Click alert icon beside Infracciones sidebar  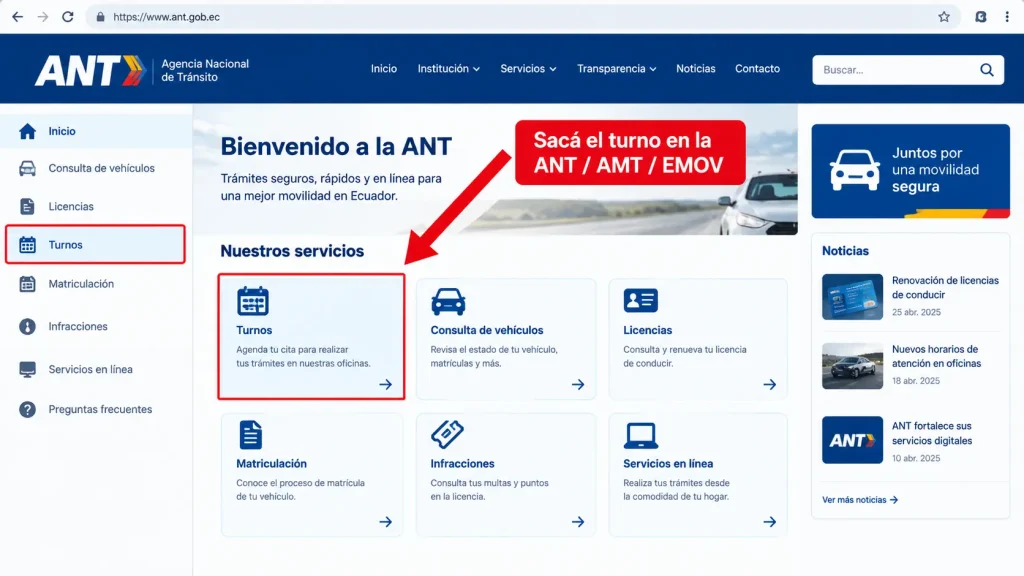click(x=27, y=327)
